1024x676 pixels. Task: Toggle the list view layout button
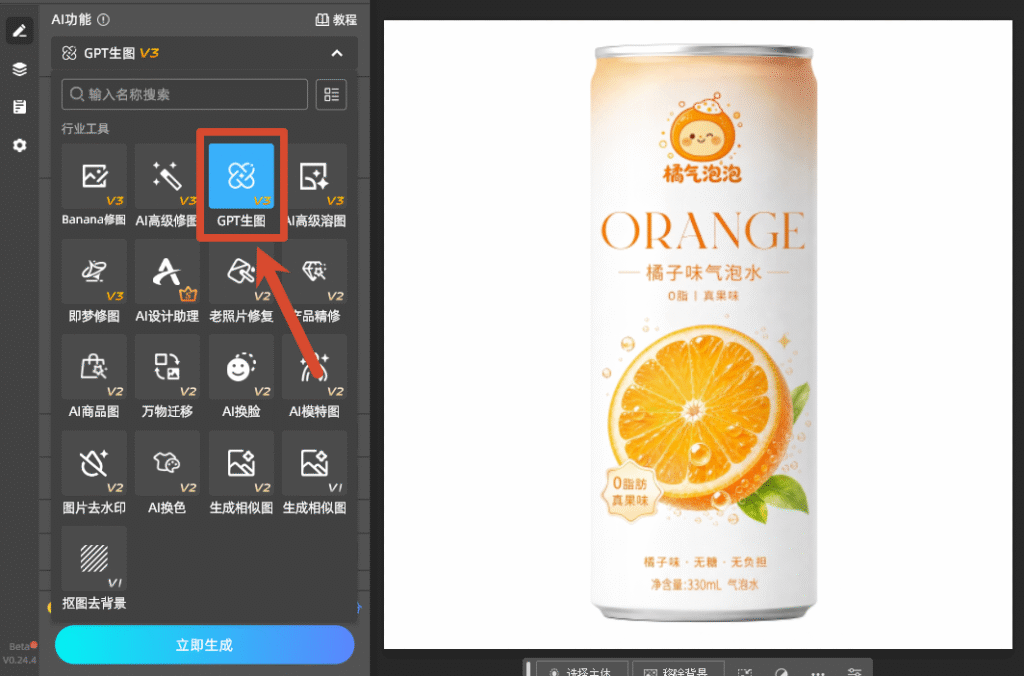tap(331, 95)
